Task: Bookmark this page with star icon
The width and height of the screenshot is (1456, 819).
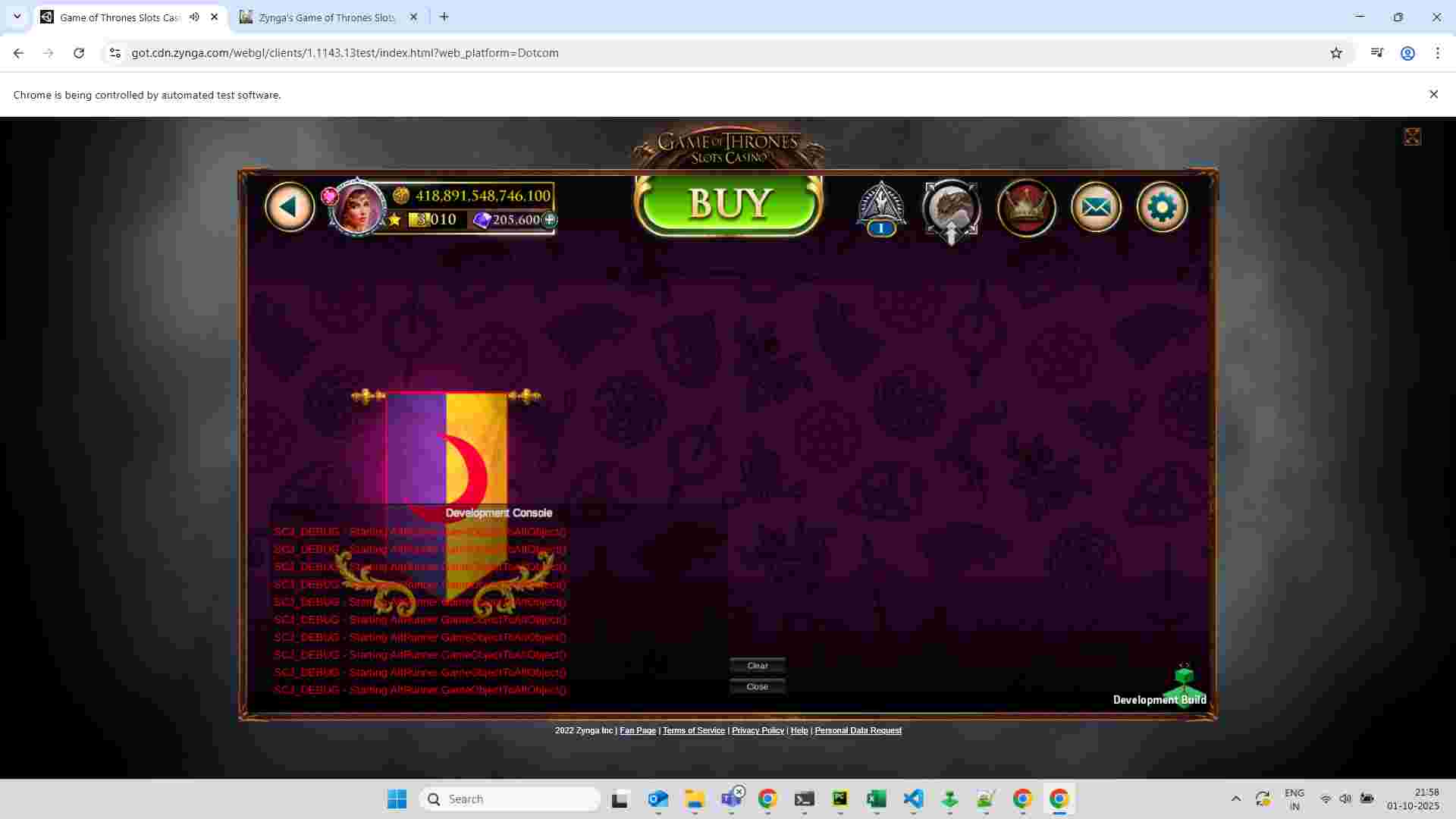Action: pos(1335,53)
